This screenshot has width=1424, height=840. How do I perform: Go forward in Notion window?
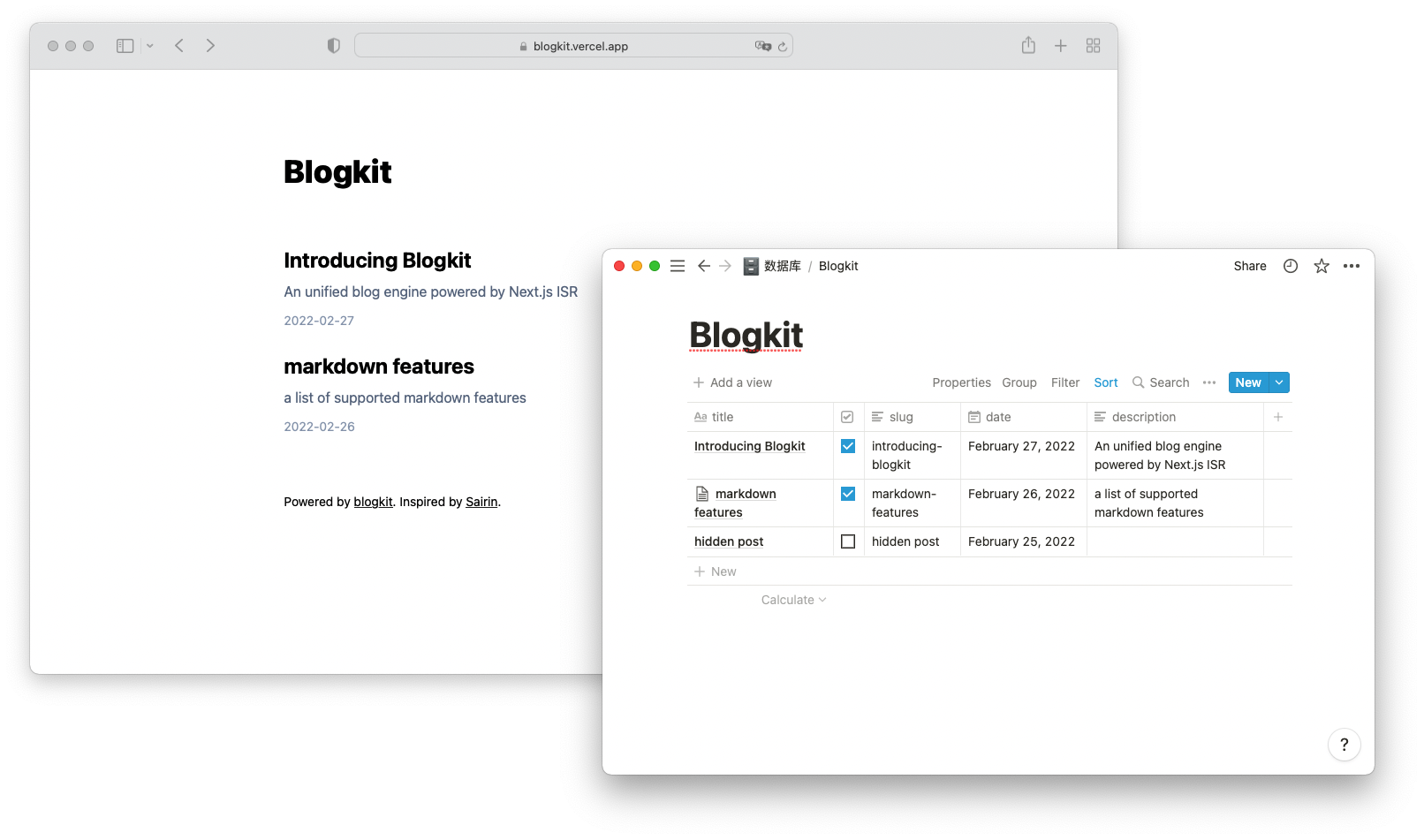tap(725, 266)
